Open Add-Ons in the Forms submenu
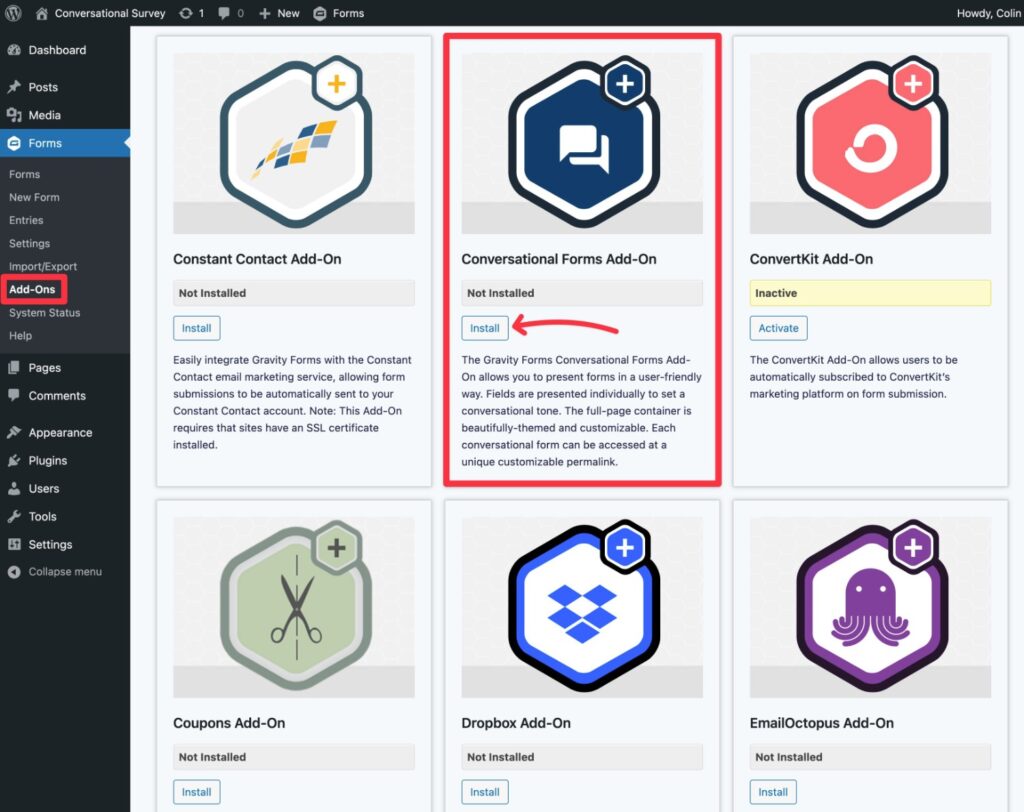Viewport: 1024px width, 812px height. click(32, 290)
